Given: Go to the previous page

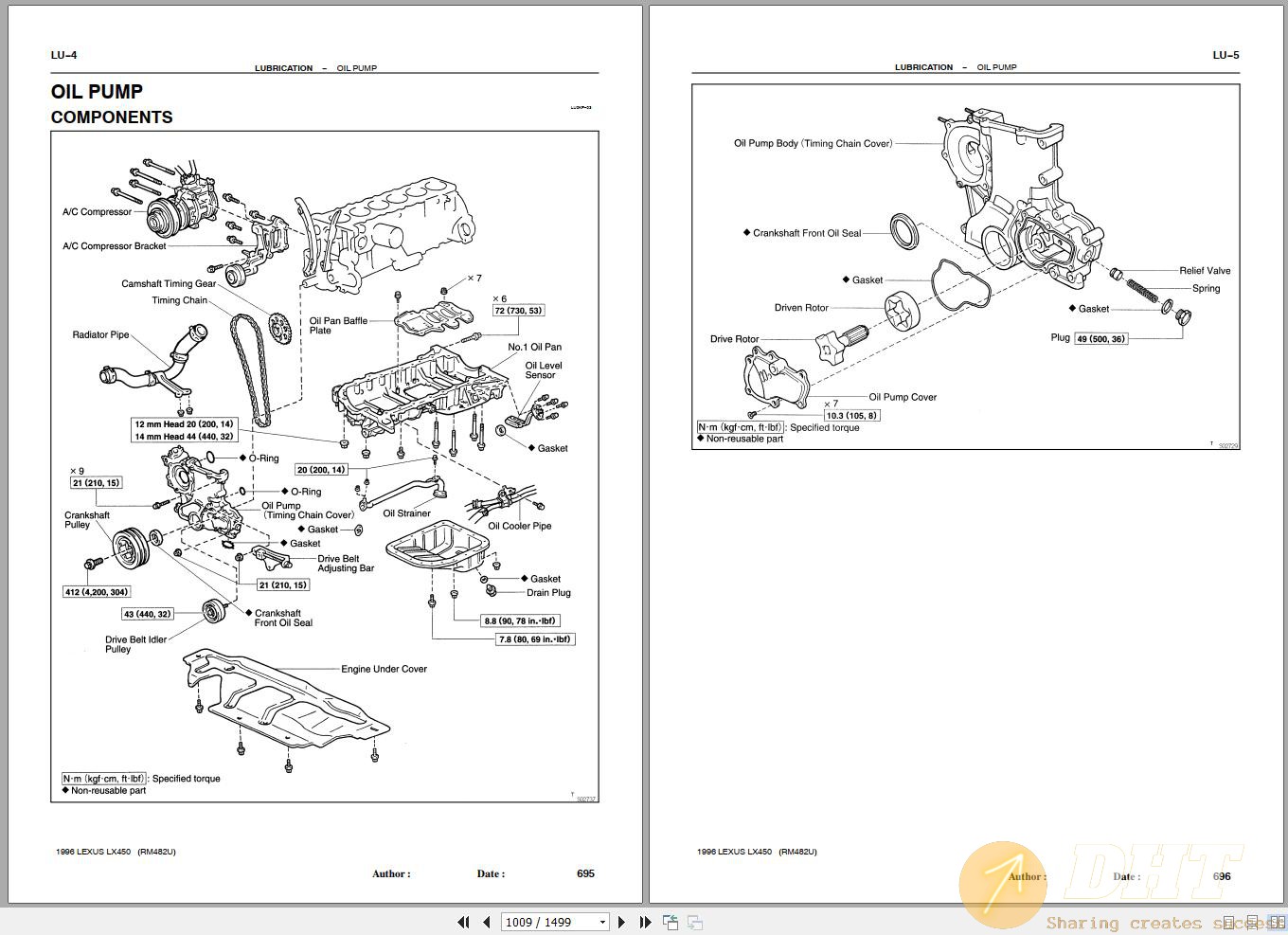Looking at the screenshot, I should [487, 922].
